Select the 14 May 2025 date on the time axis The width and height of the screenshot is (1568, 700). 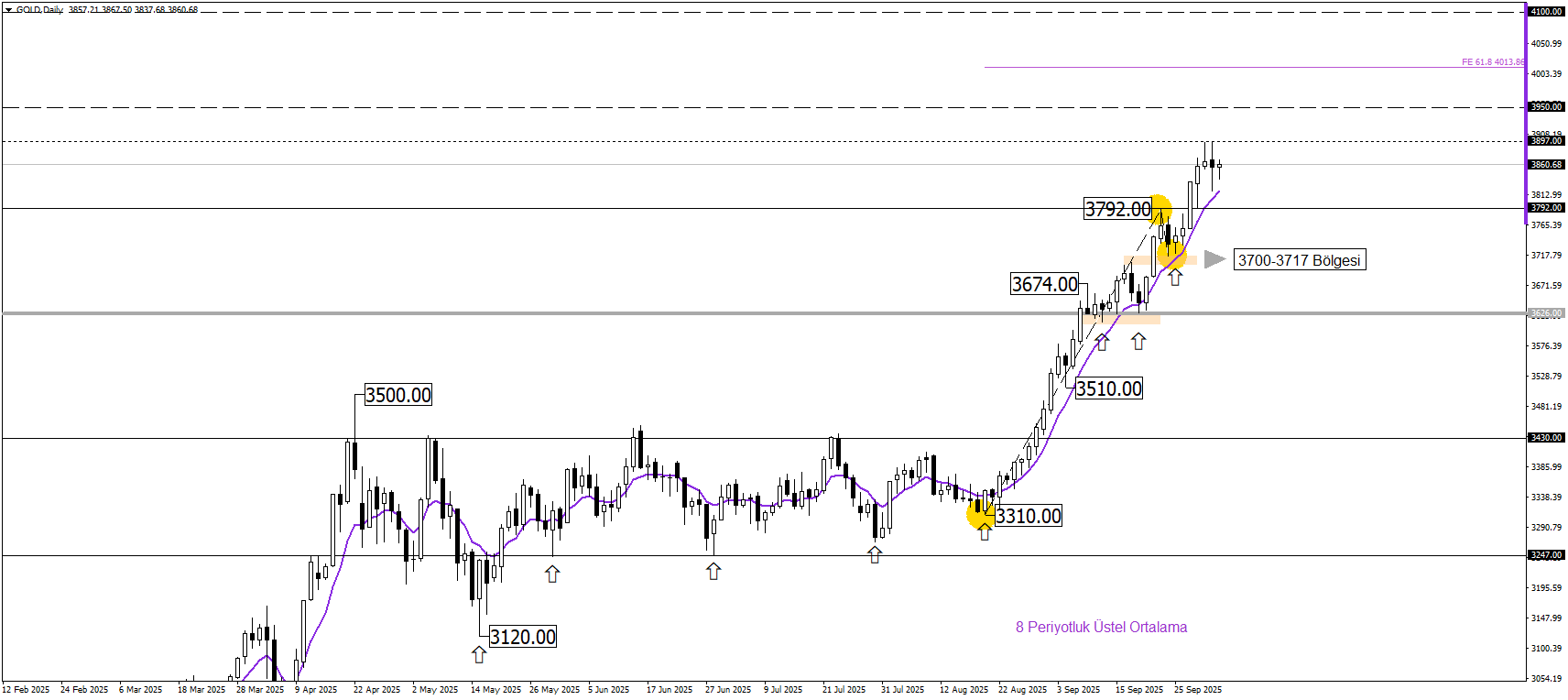495,690
